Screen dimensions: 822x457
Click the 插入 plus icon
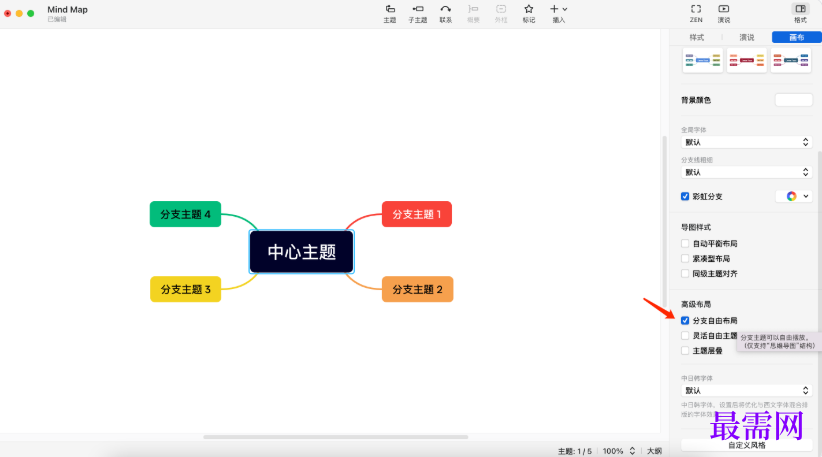[x=557, y=9]
